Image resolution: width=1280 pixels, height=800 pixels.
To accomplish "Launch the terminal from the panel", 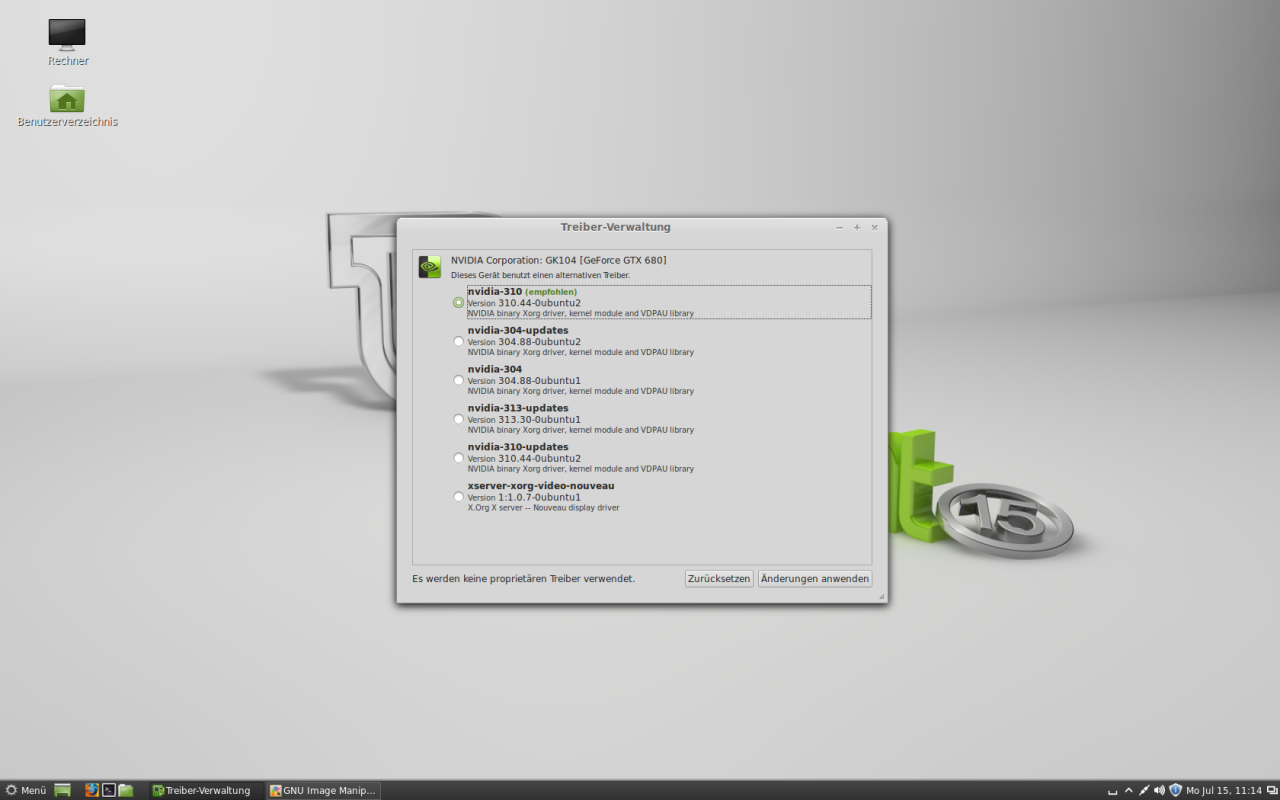I will pyautogui.click(x=109, y=790).
